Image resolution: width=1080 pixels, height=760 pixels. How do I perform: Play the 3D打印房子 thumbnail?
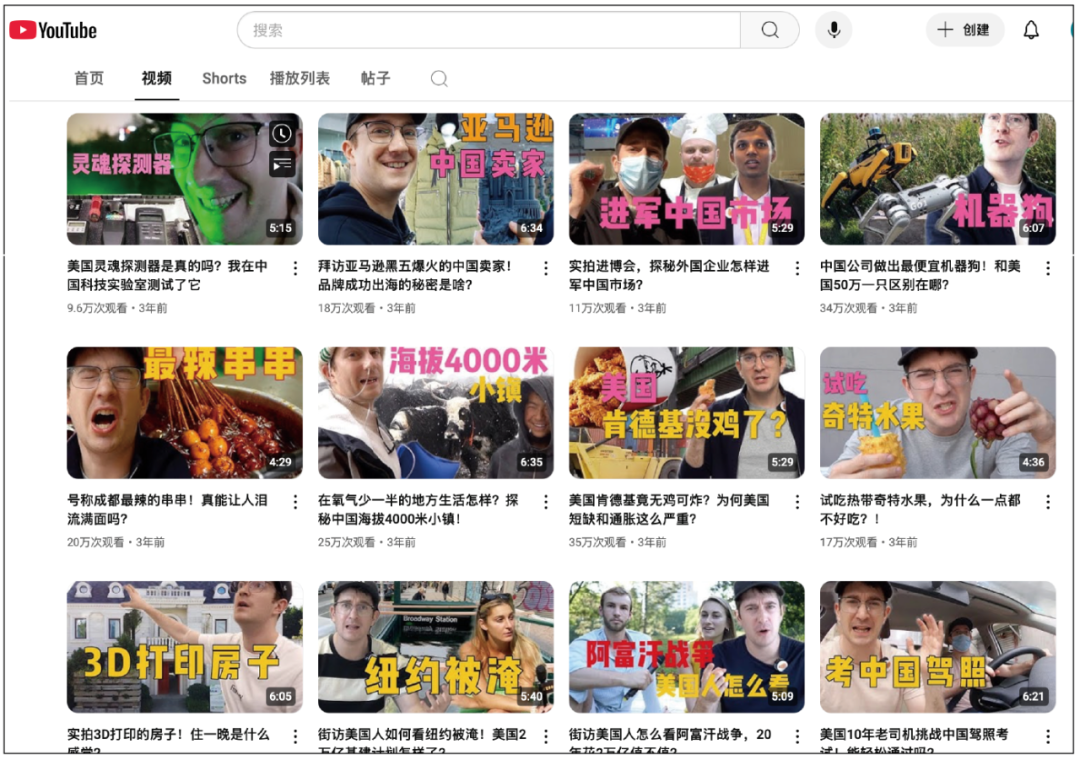point(185,647)
